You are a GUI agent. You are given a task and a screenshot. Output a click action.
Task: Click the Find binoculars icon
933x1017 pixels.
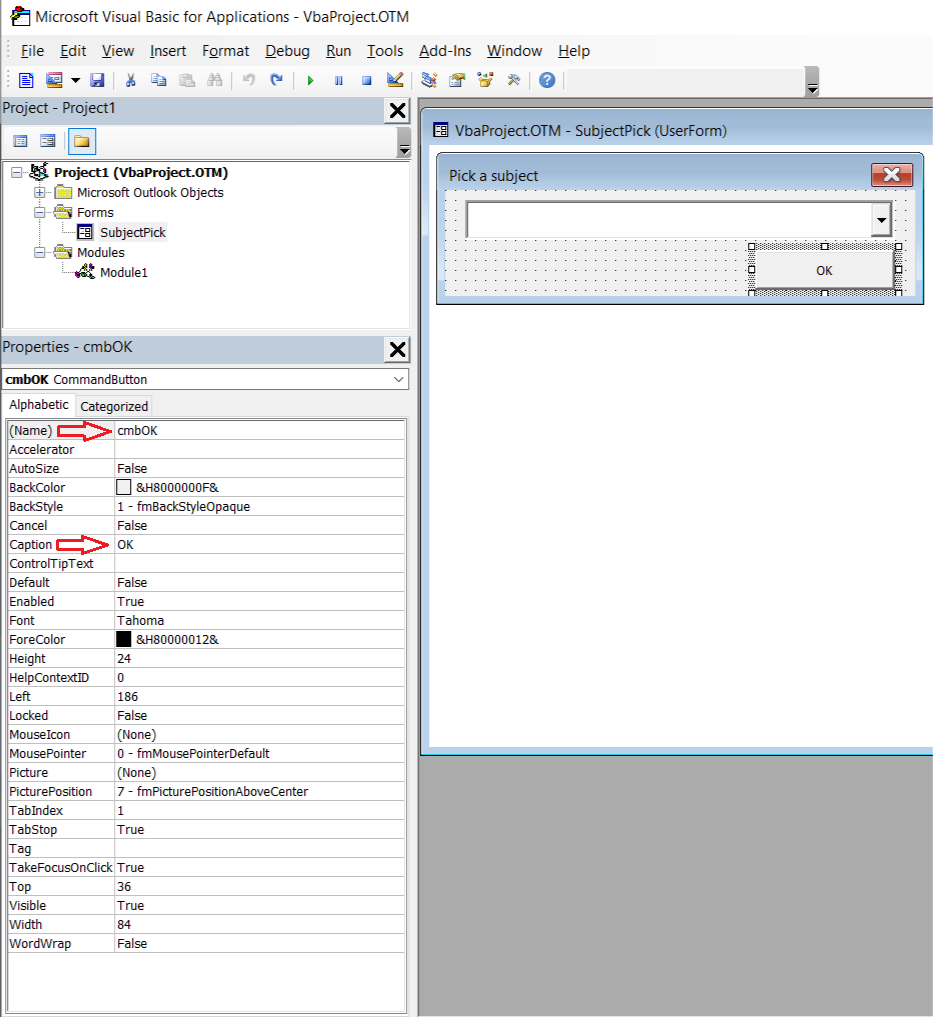point(215,80)
